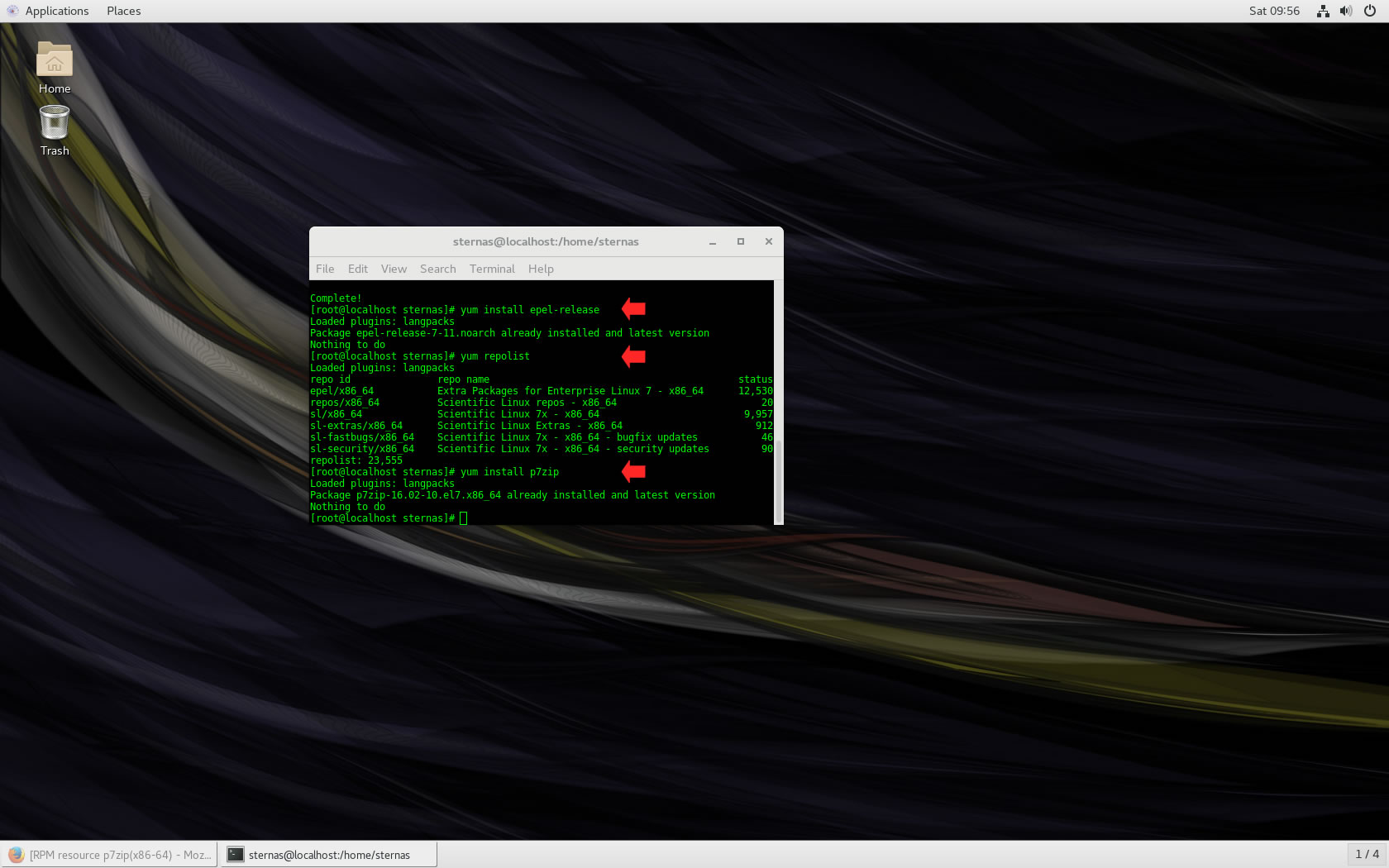Click the power icon in top panel
The image size is (1389, 868).
tap(1370, 11)
